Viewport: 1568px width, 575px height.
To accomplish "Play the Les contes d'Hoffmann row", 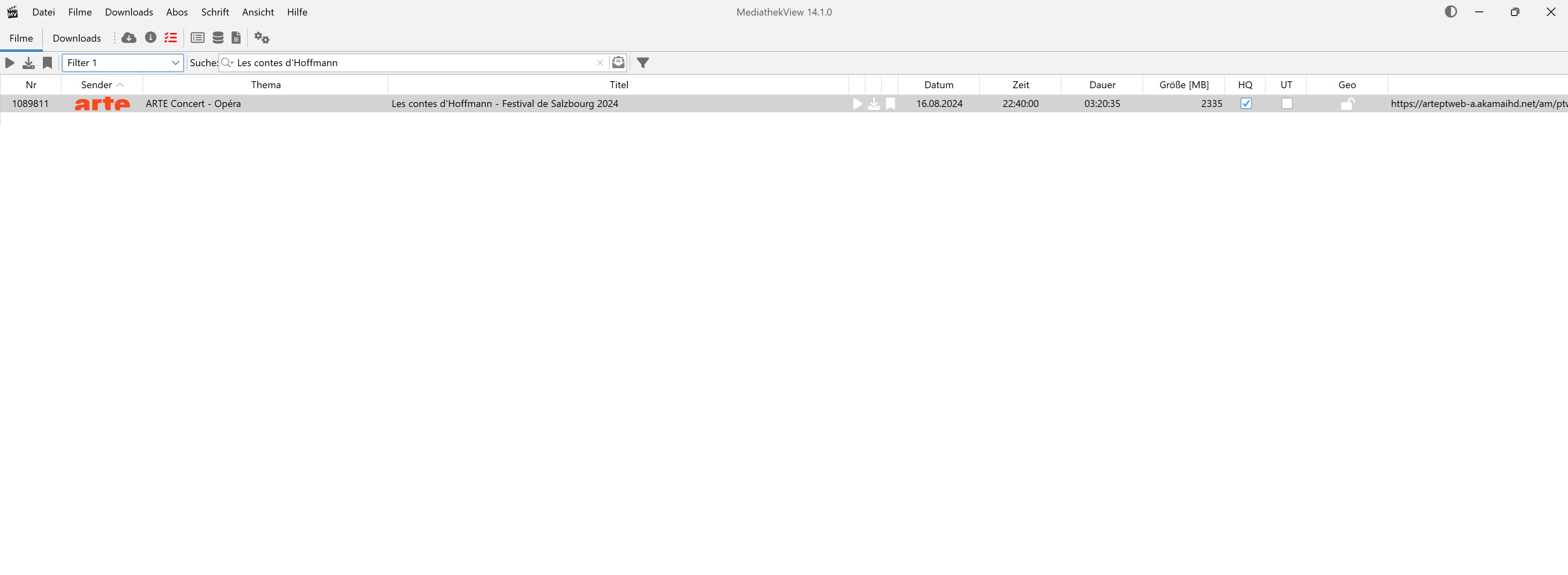I will (x=857, y=104).
